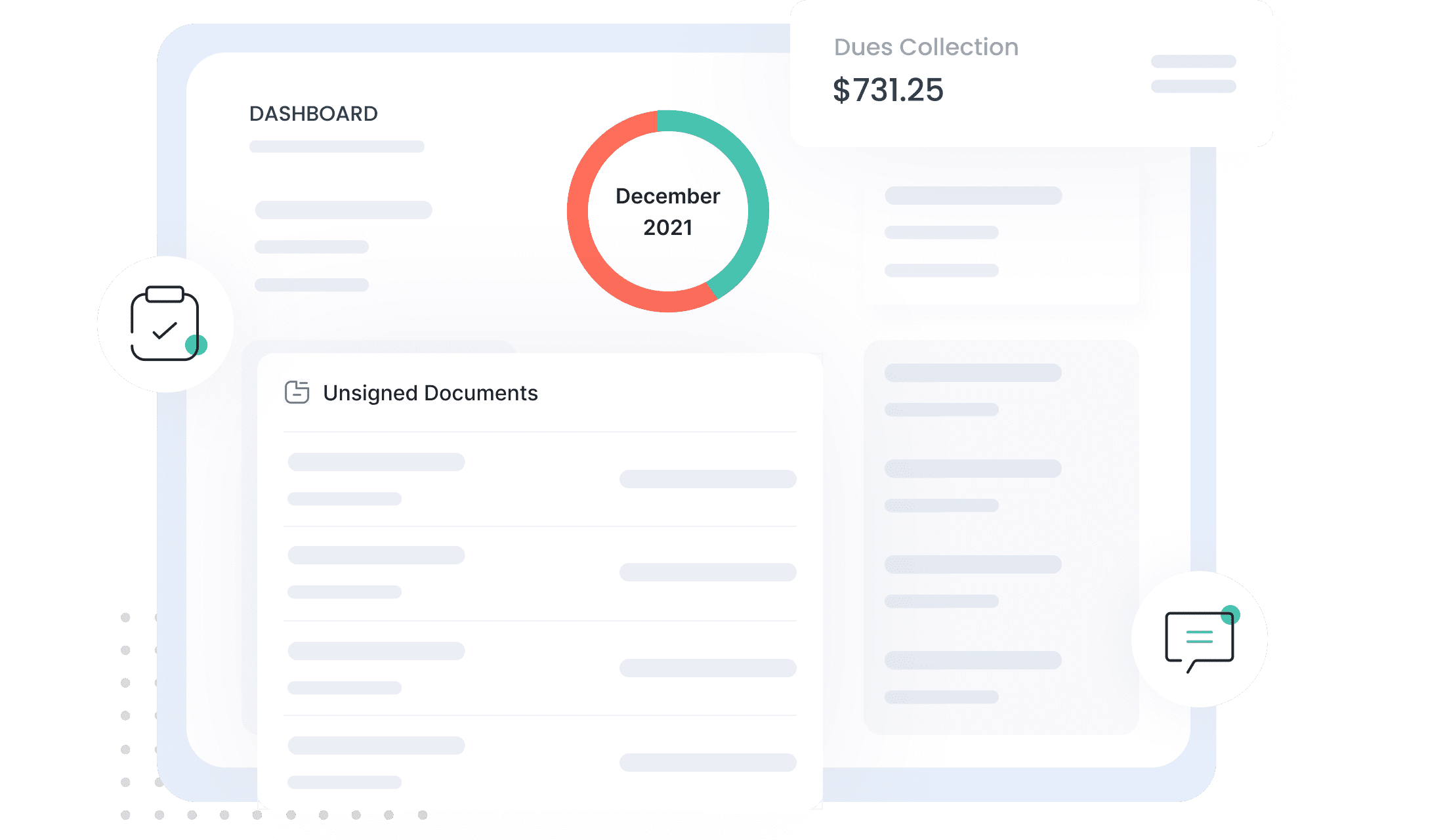This screenshot has width=1449, height=840.
Task: Click the $731.25 amount
Action: 887,92
